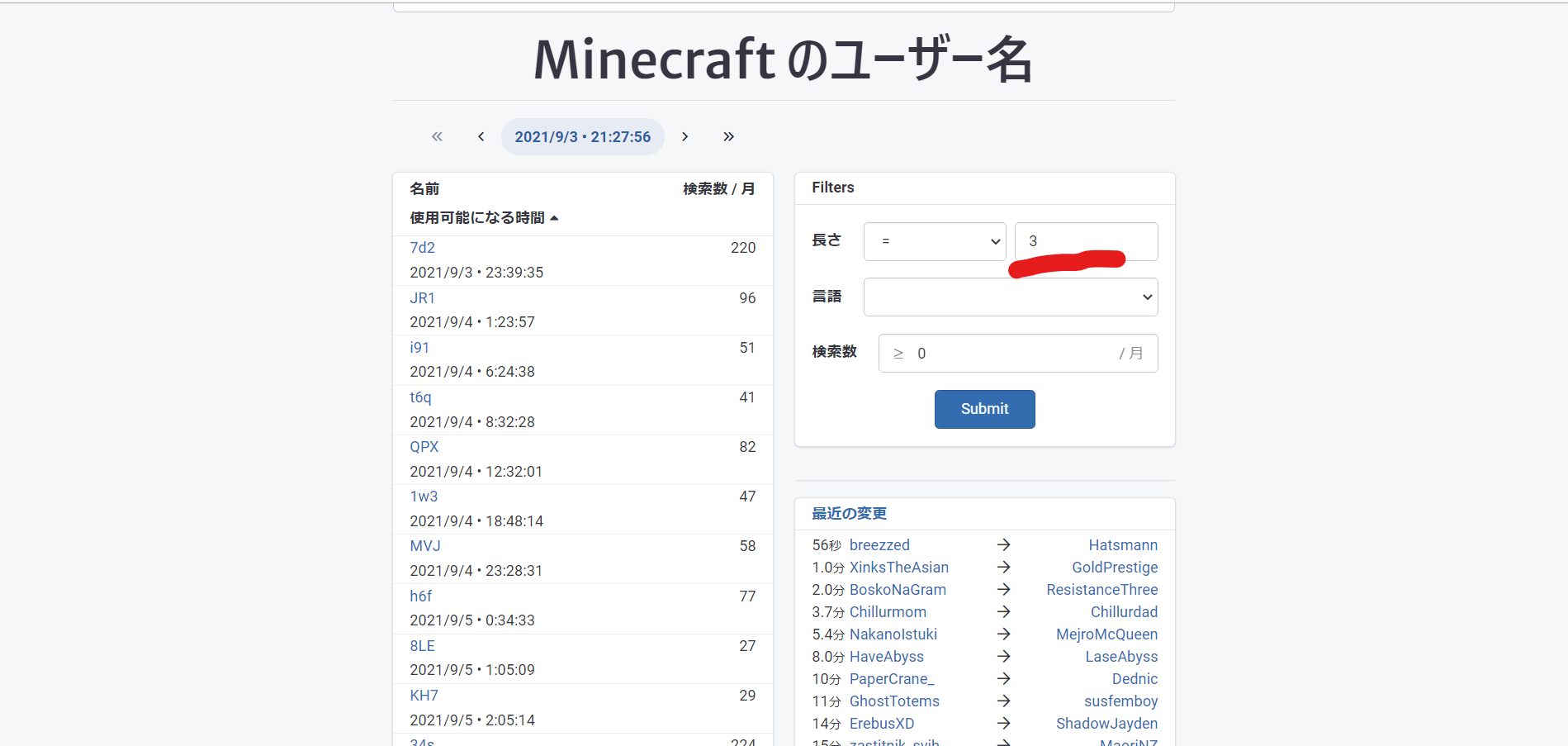Viewport: 1568px width, 746px height.
Task: Open old name XinksTheAsian link
Action: tap(899, 568)
